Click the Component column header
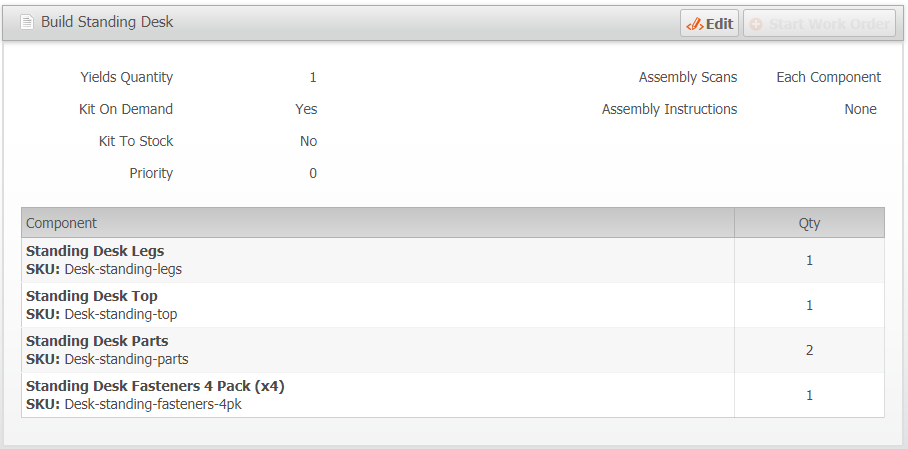Image resolution: width=908 pixels, height=449 pixels. pos(62,223)
